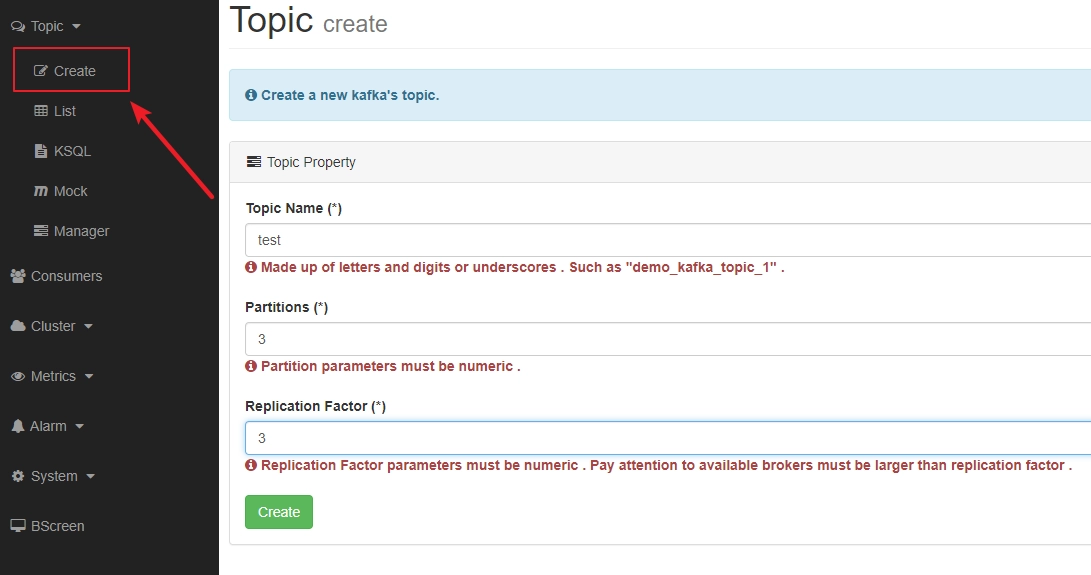Click the Create edit-pencil icon in sidebar
Viewport: 1091px width, 575px height.
pos(41,71)
